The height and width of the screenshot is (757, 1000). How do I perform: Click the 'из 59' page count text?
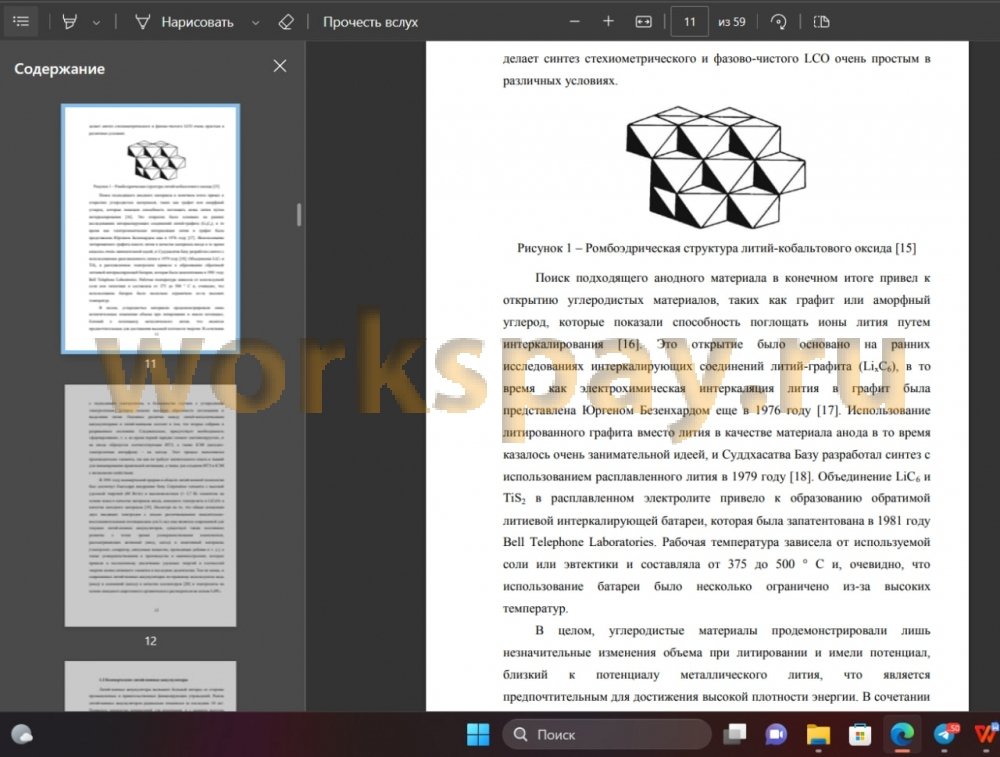tap(732, 22)
